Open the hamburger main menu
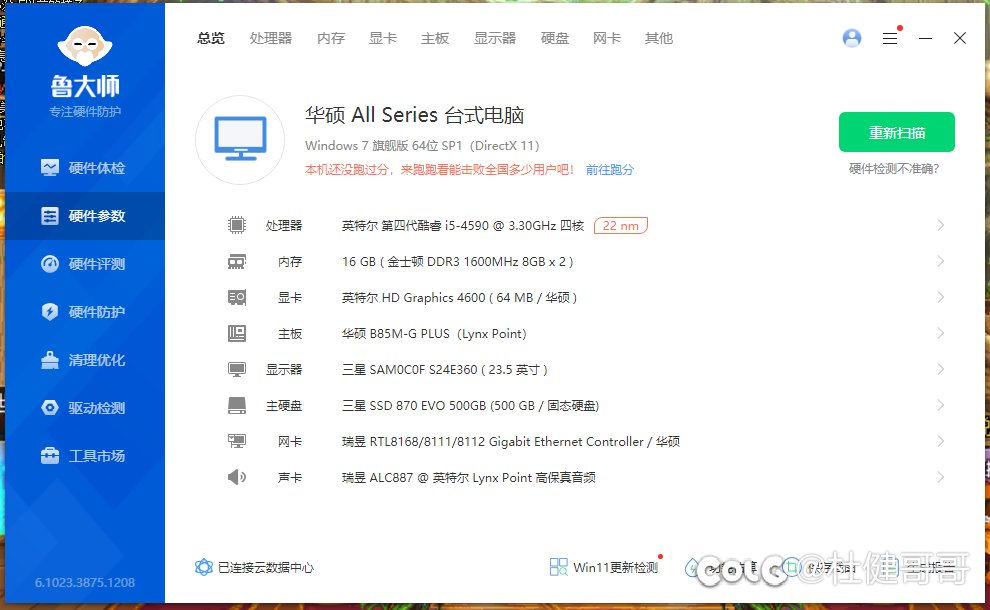 890,39
